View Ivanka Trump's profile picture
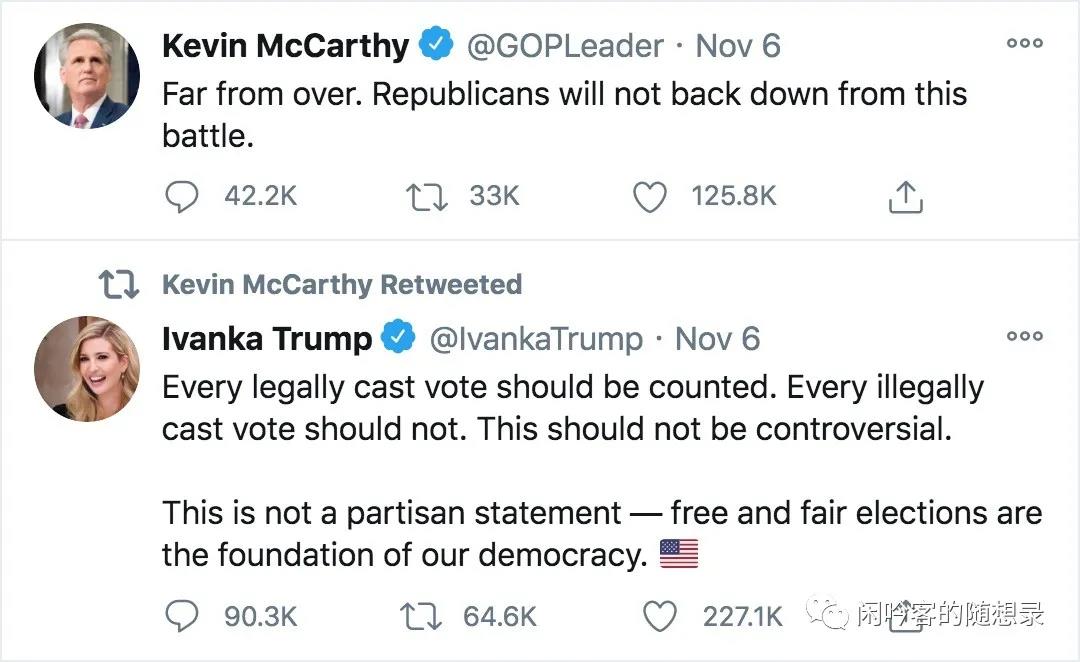This screenshot has height=662, width=1080. (x=87, y=368)
